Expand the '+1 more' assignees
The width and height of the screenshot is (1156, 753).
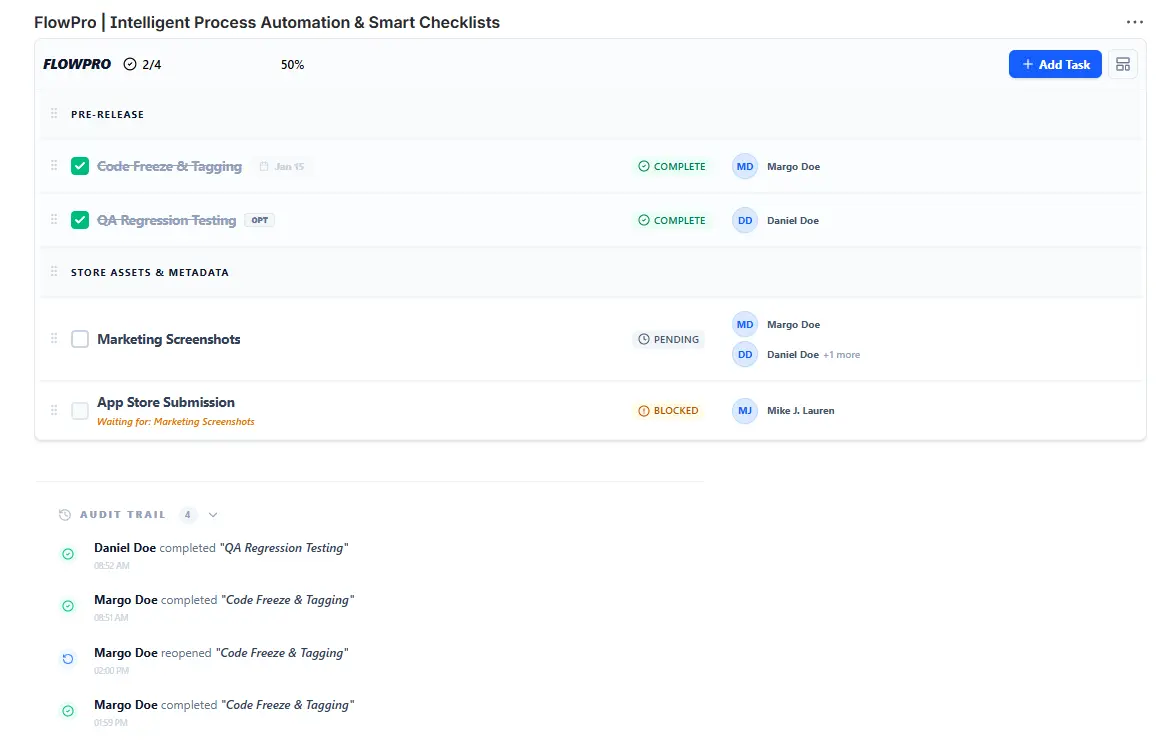pos(841,355)
